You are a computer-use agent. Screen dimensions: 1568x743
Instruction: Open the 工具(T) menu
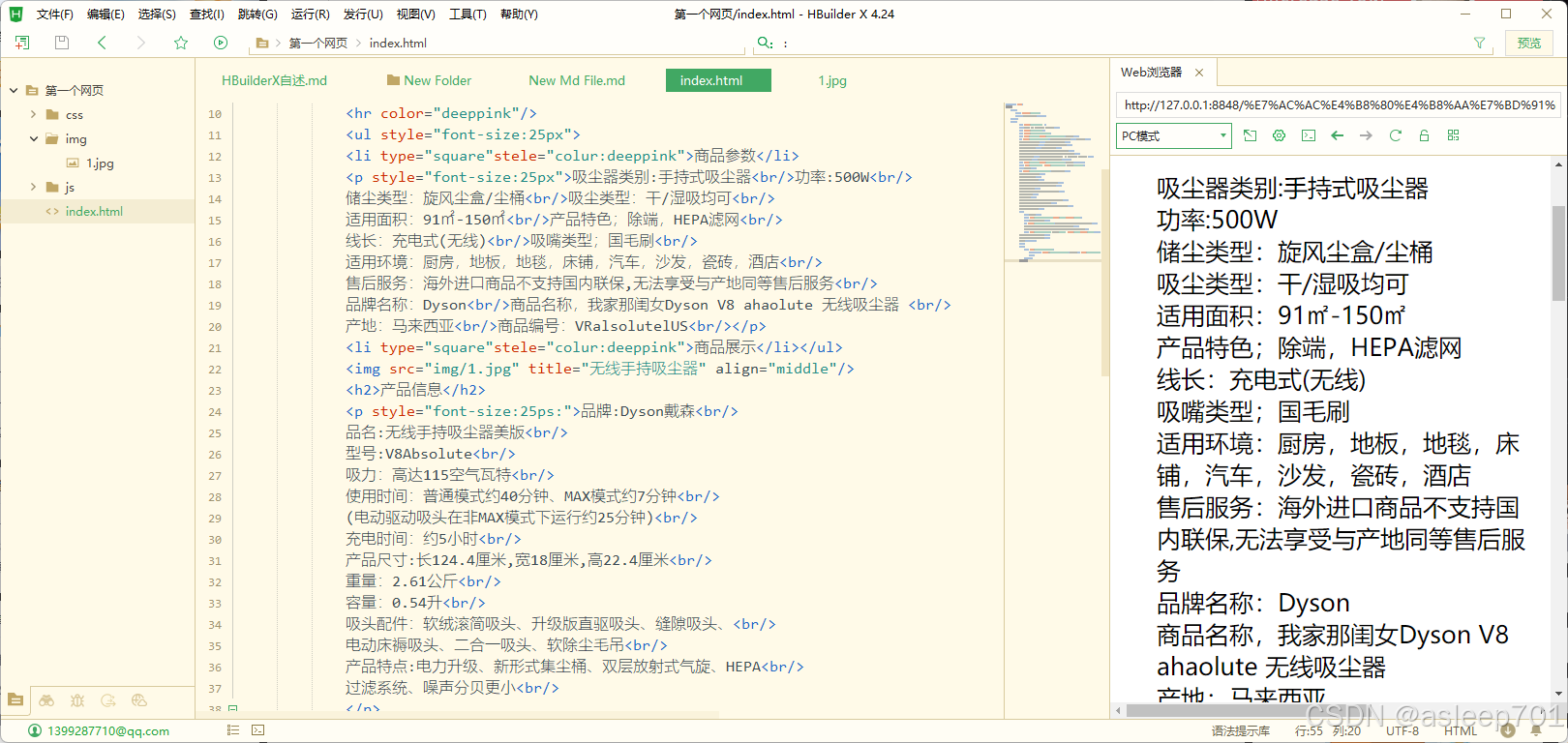tap(467, 14)
